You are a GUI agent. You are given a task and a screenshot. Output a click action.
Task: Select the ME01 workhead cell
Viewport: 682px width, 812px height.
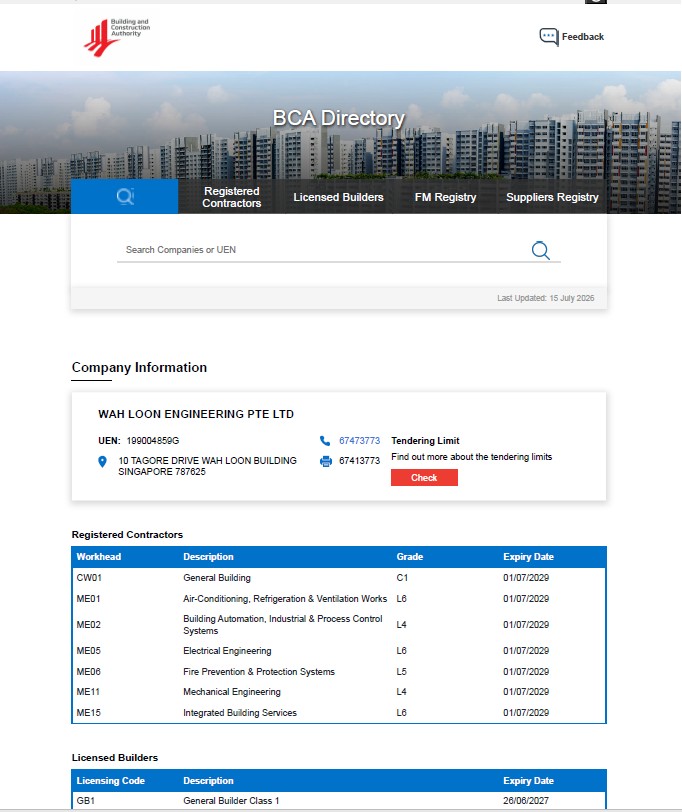point(89,599)
